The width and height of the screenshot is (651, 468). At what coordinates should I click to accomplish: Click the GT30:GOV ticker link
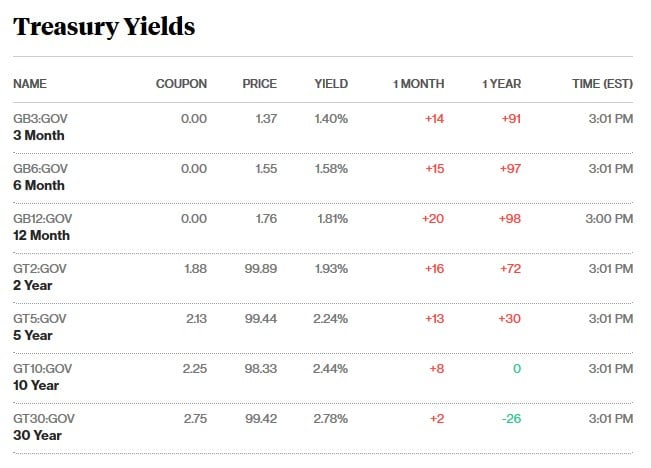(43, 419)
